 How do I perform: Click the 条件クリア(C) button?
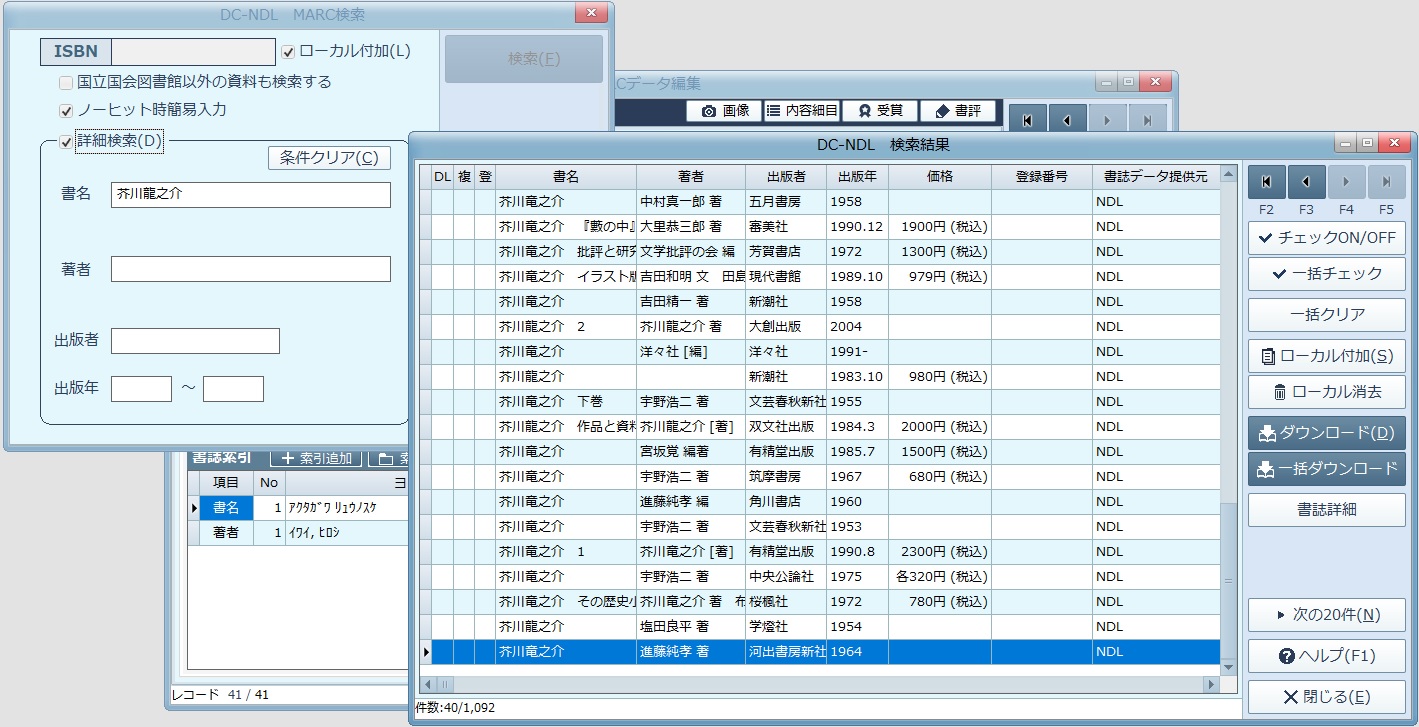pos(329,158)
